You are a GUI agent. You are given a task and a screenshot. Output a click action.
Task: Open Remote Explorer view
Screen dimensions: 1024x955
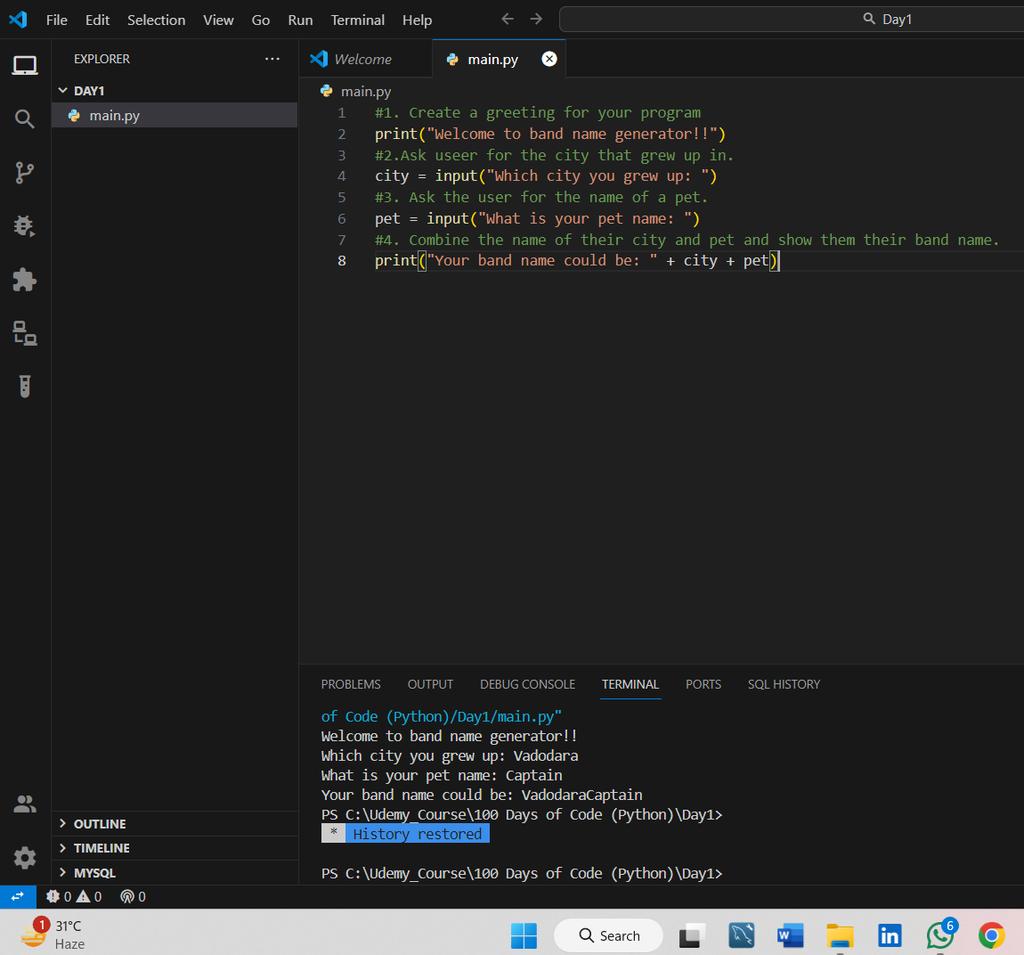pyautogui.click(x=25, y=333)
